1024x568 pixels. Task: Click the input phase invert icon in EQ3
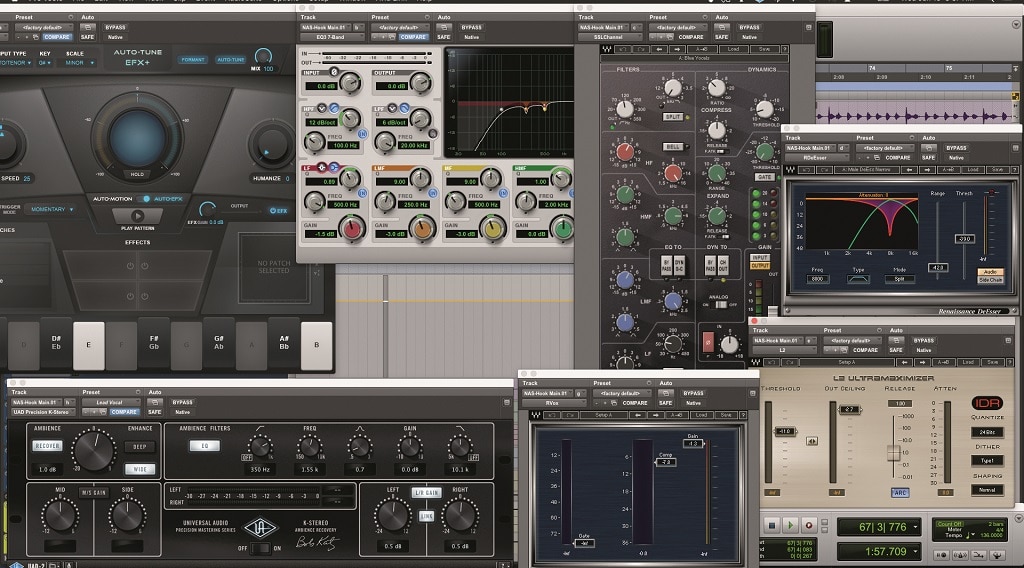[x=334, y=72]
